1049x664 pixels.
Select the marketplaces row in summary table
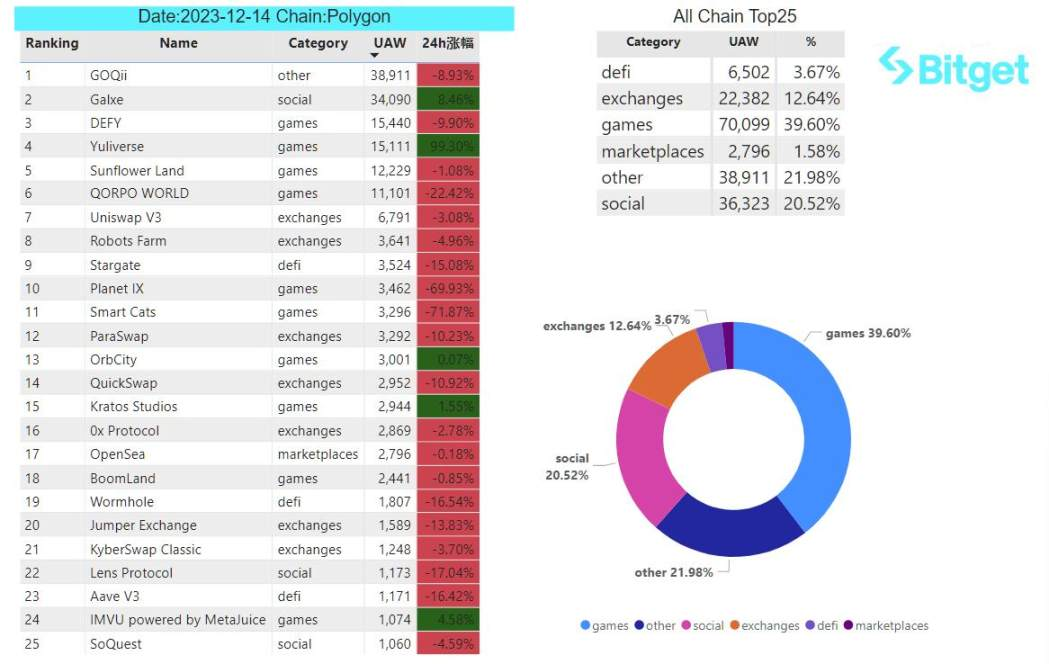coord(721,152)
